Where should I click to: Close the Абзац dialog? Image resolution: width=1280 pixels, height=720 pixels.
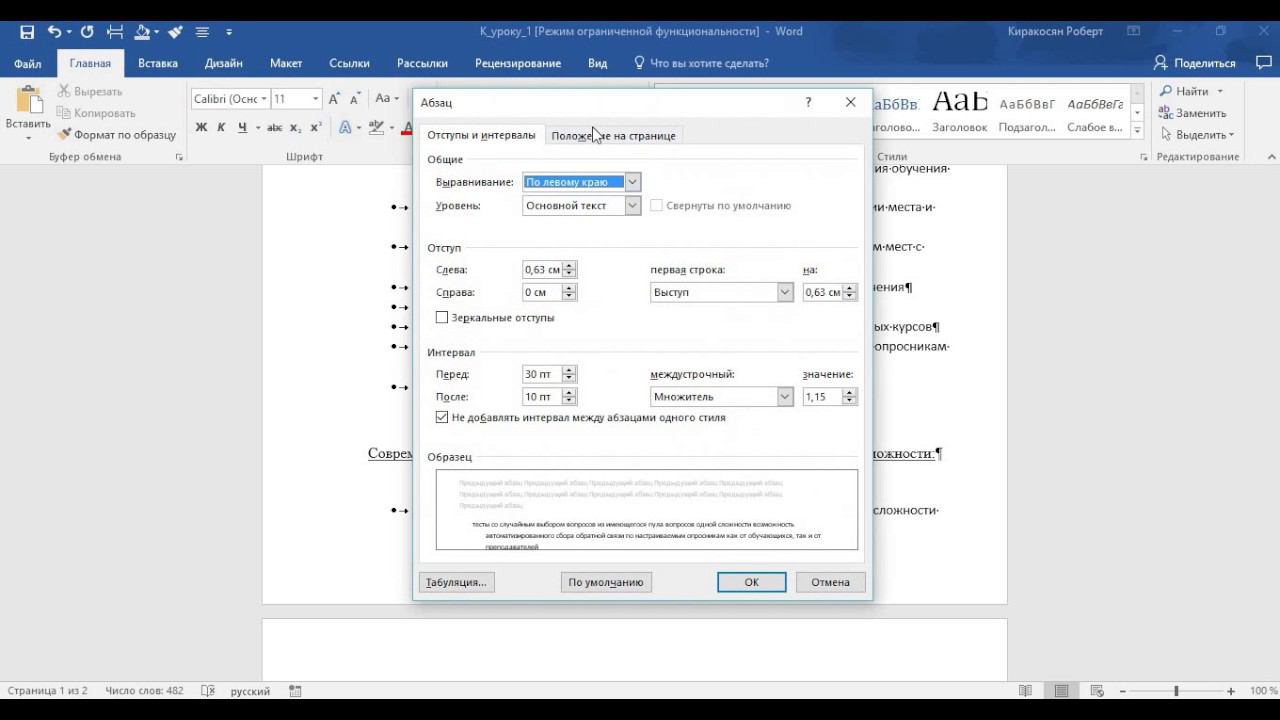(x=850, y=102)
